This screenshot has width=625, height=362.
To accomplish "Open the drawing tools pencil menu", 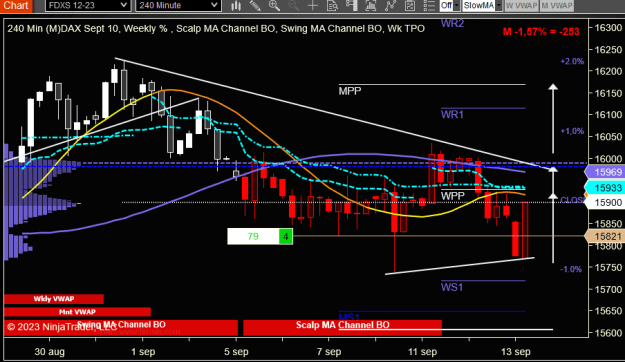I will (x=255, y=6).
